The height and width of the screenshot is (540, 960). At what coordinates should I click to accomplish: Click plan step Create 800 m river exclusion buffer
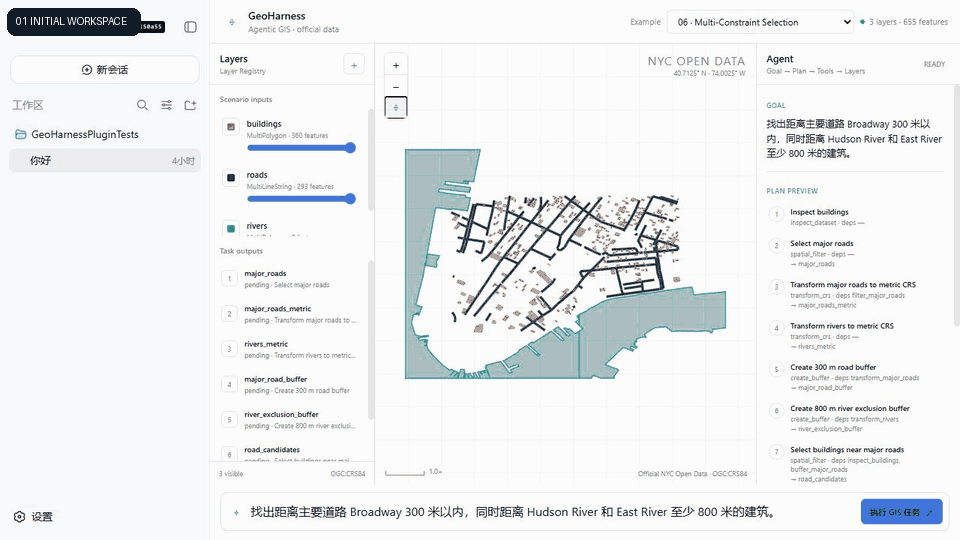coord(854,418)
